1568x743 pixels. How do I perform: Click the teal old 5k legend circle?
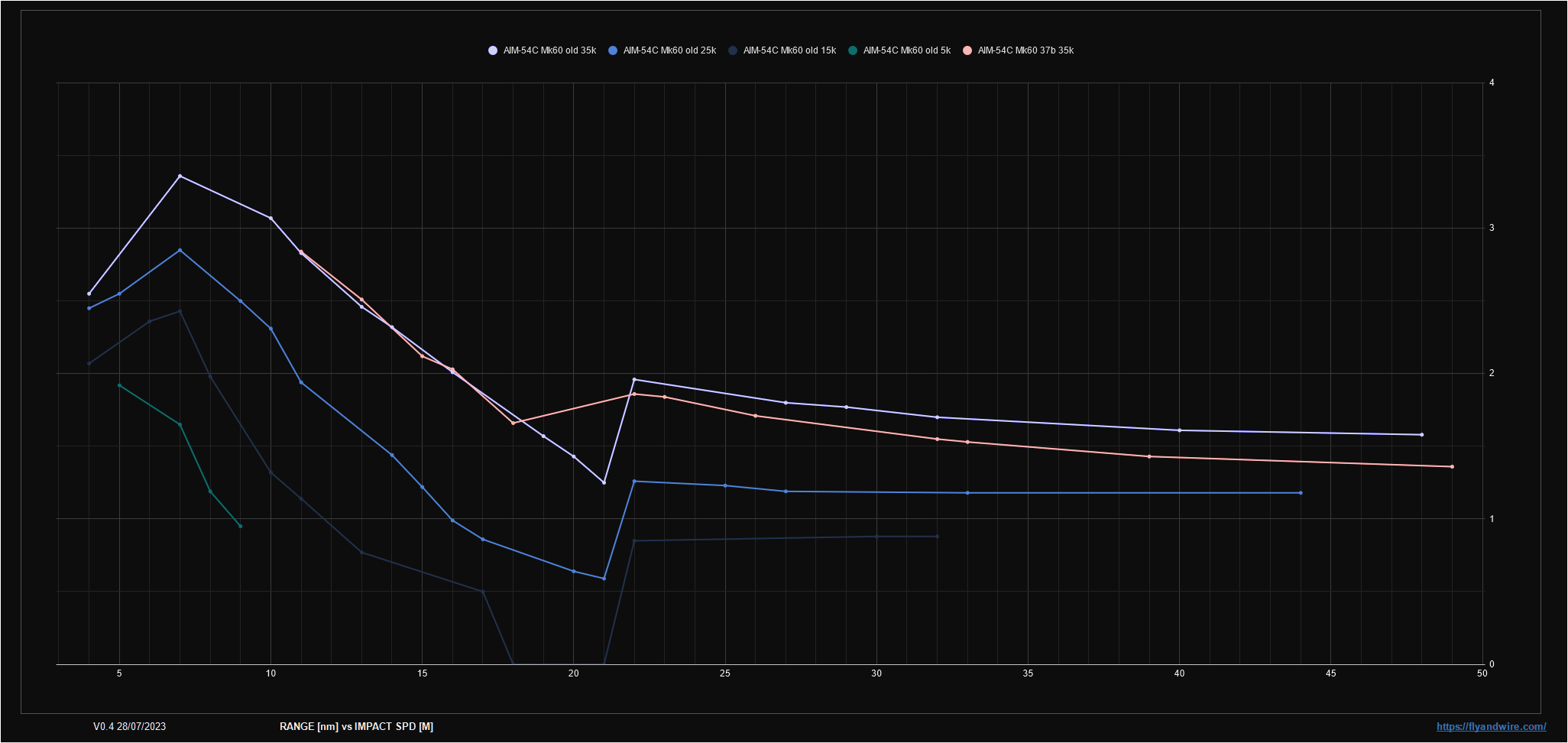853,50
